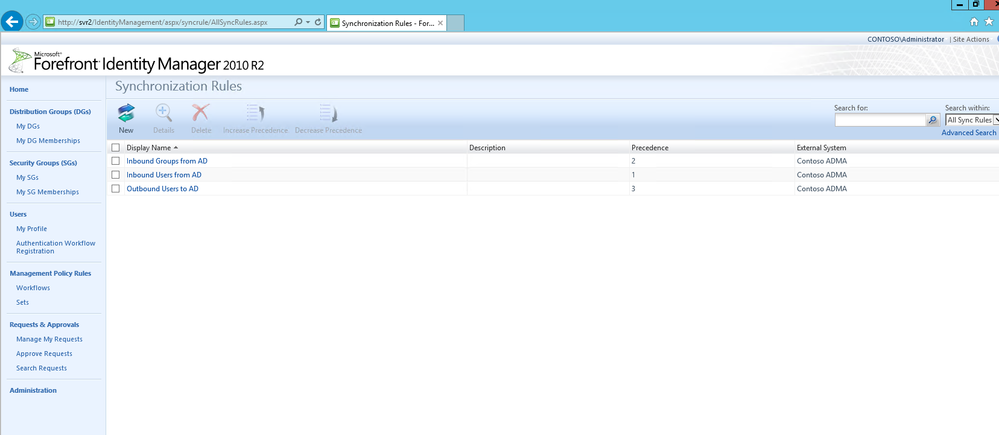Go to My DG Memberships
Image resolution: width=999 pixels, height=435 pixels.
[48, 141]
